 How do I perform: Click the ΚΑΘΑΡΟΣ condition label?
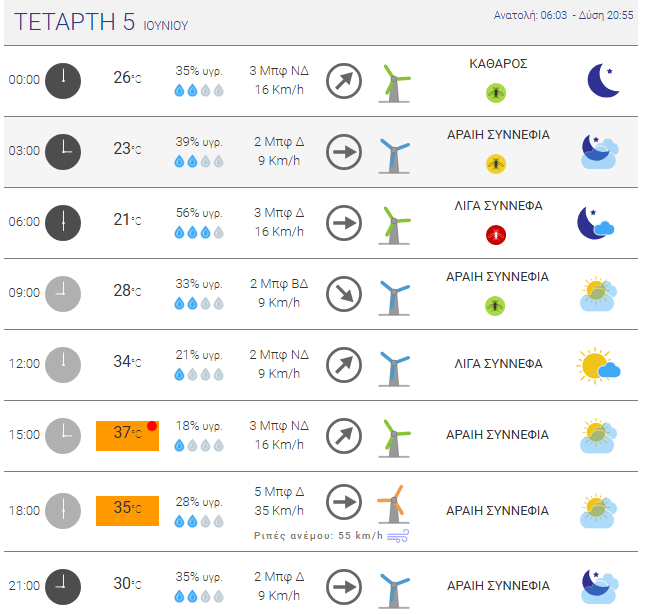click(x=498, y=64)
